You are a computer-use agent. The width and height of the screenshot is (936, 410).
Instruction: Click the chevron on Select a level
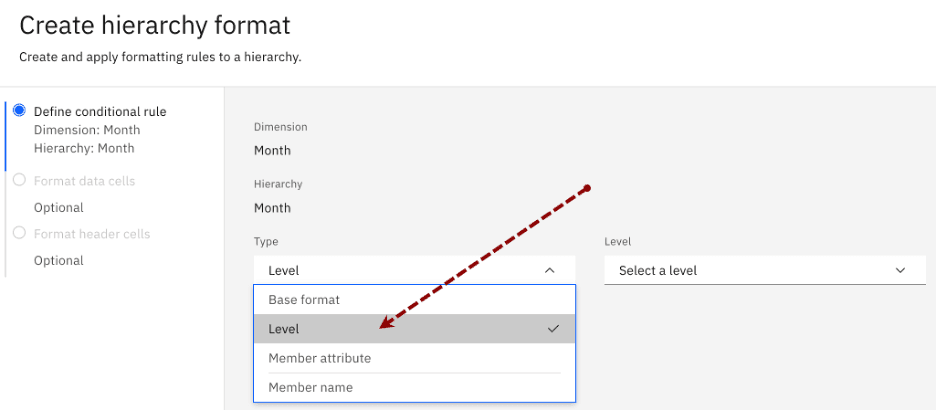pyautogui.click(x=900, y=270)
